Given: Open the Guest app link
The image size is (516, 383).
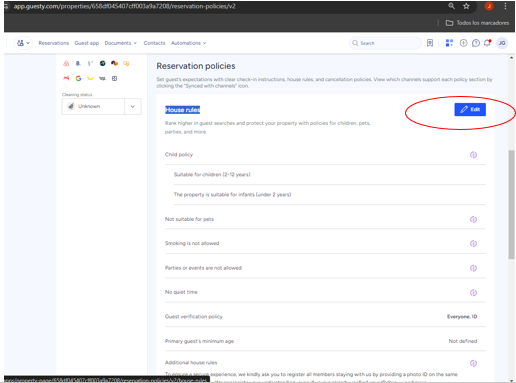Looking at the screenshot, I should [87, 43].
